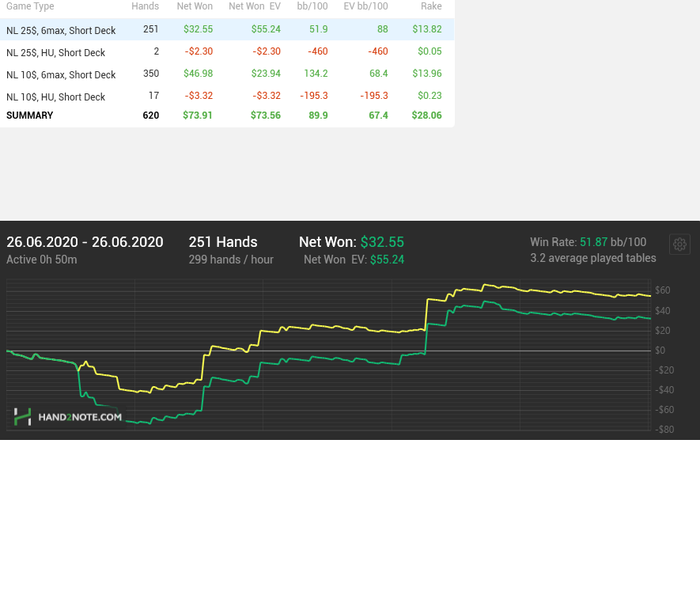Sort by the Net Won EV column header
The image size is (700, 599).
tap(254, 6)
